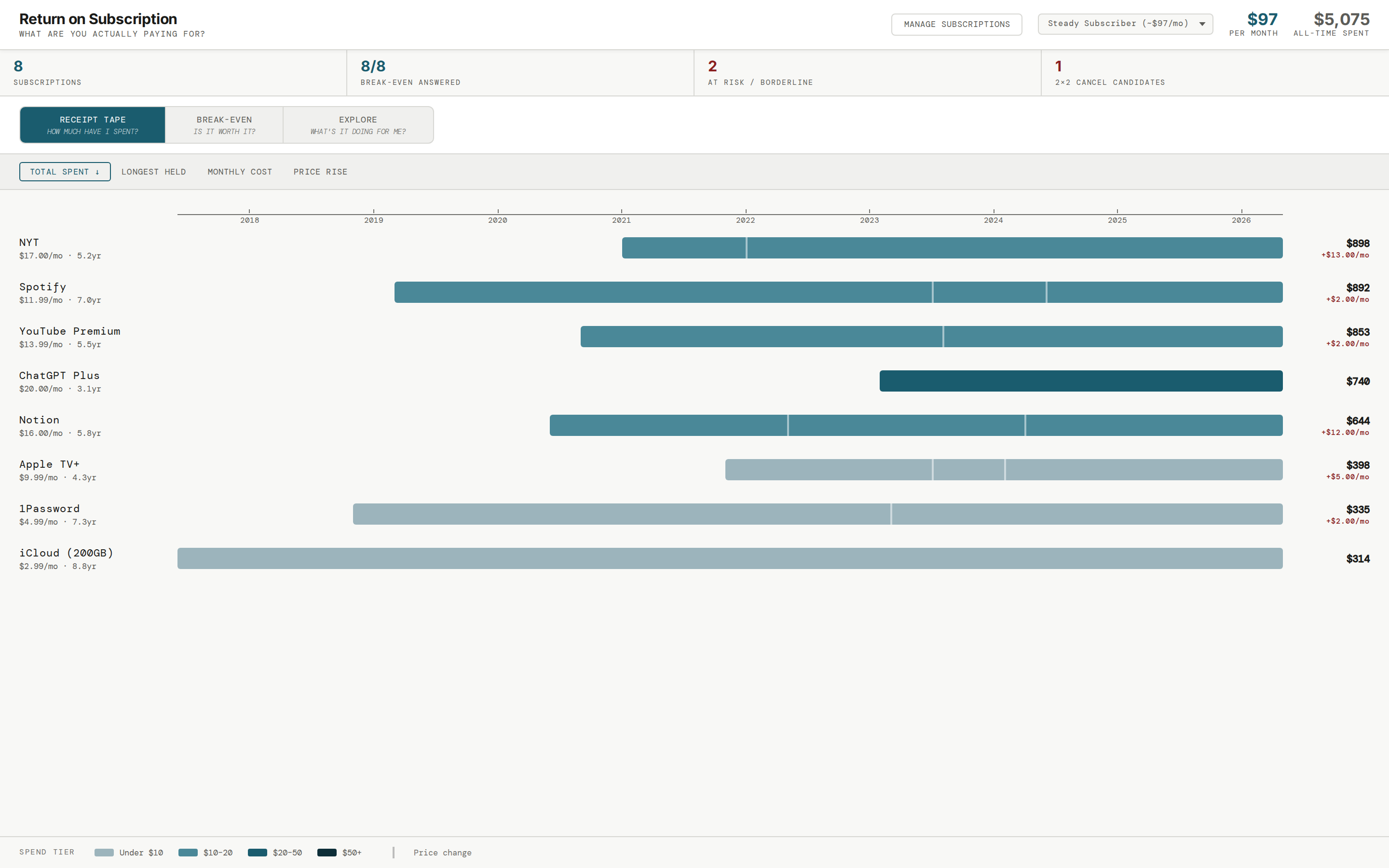Image resolution: width=1389 pixels, height=868 pixels.
Task: Click the 8 Subscriptions summary card
Action: (x=172, y=72)
